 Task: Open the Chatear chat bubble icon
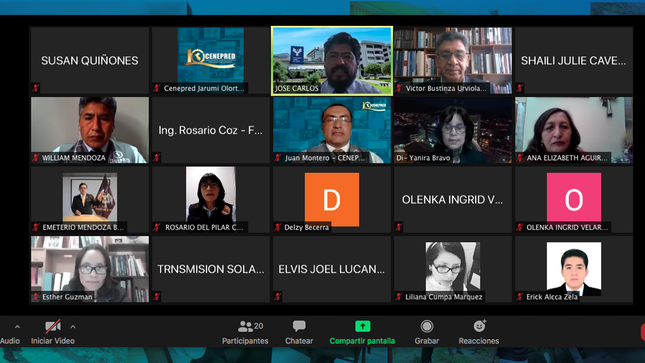[x=299, y=326]
